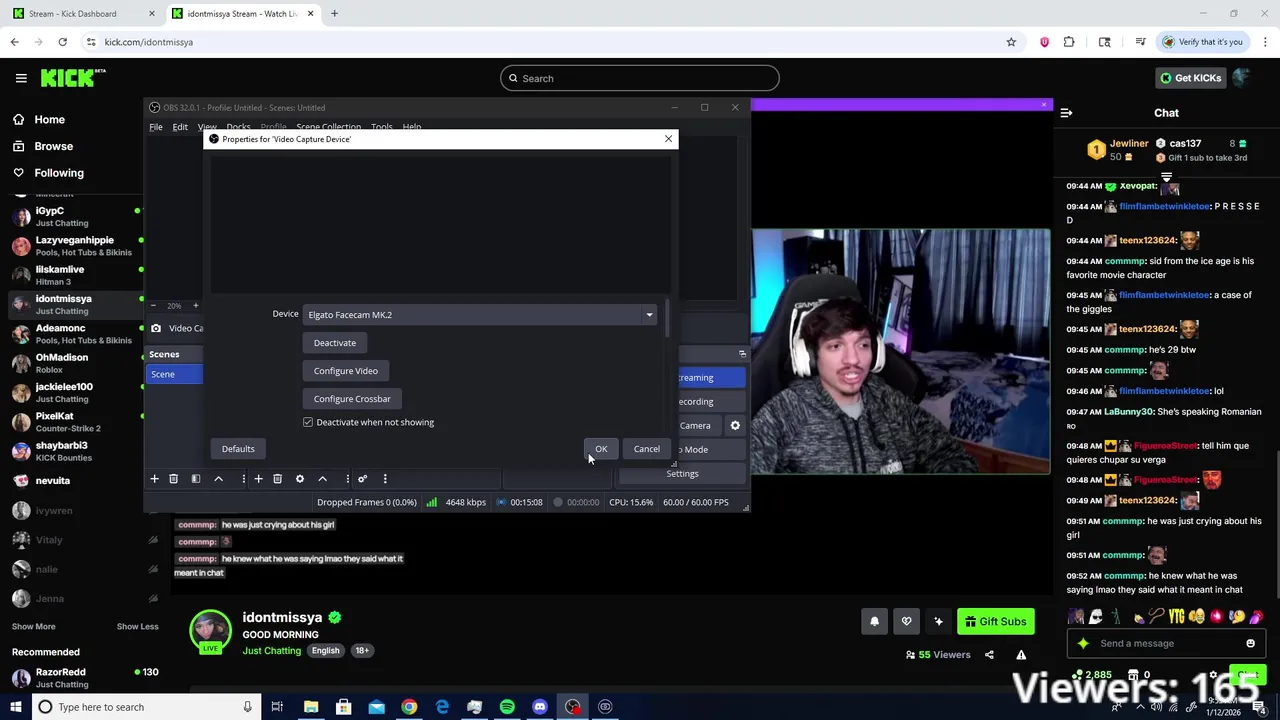Unfollow with the broken heart icon
The image size is (1280, 720).
[x=906, y=622]
